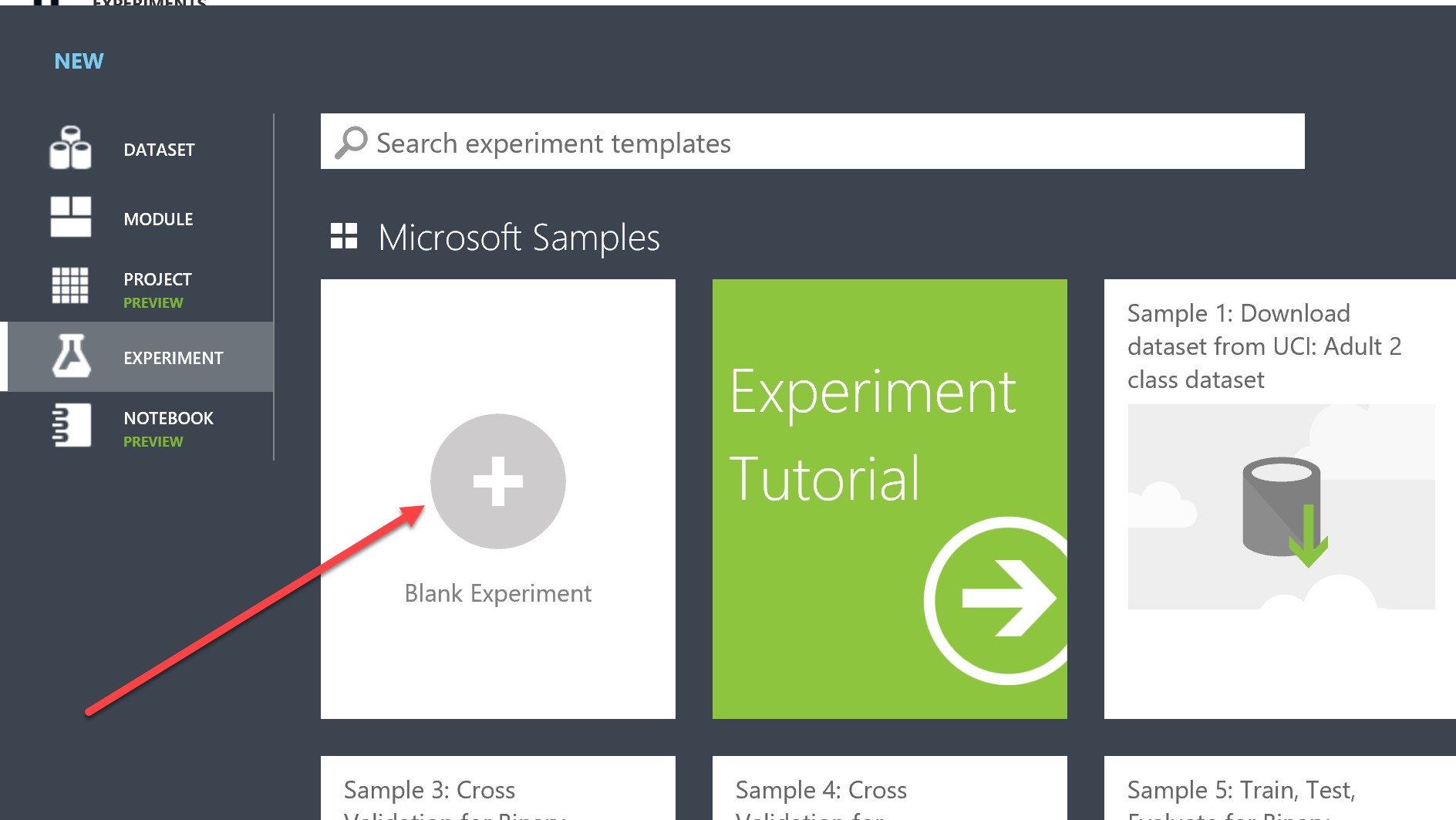Screen dimensions: 1456x820
Task: Select the MODULE menu entry
Action: click(x=158, y=219)
